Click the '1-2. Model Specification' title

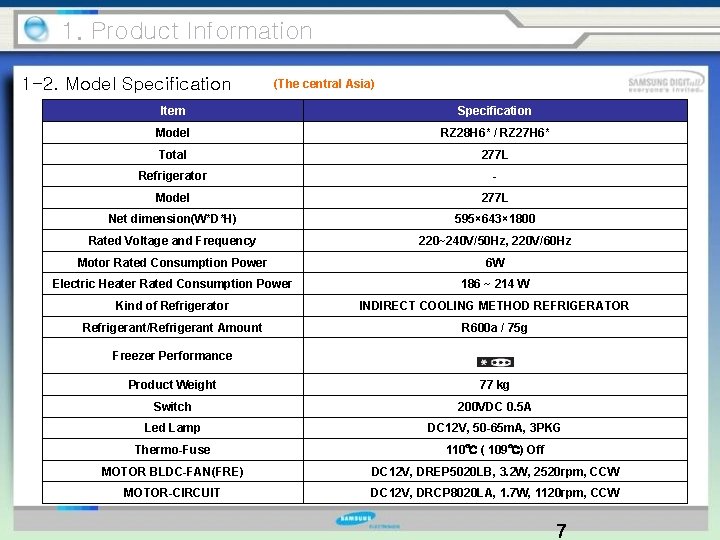point(127,84)
